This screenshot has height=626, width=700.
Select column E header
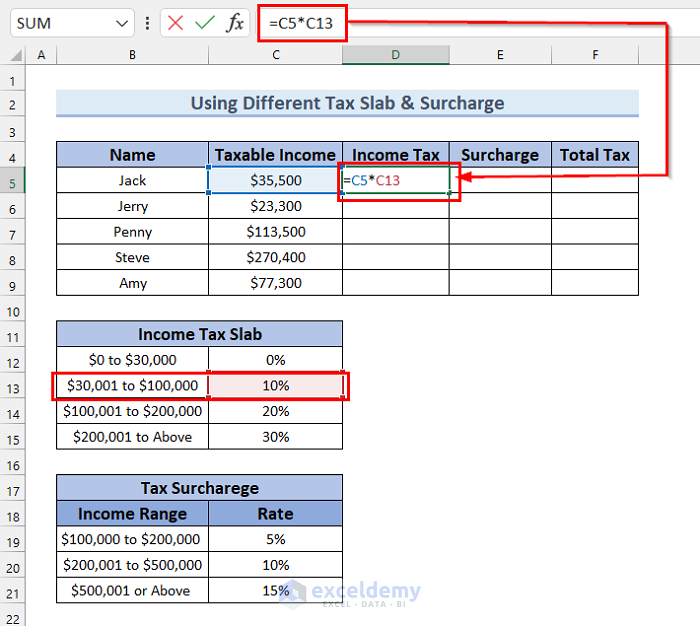click(500, 55)
